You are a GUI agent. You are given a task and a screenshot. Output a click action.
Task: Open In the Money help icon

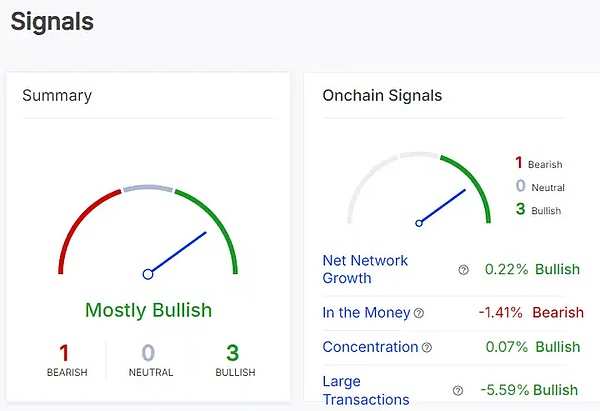[x=419, y=313]
